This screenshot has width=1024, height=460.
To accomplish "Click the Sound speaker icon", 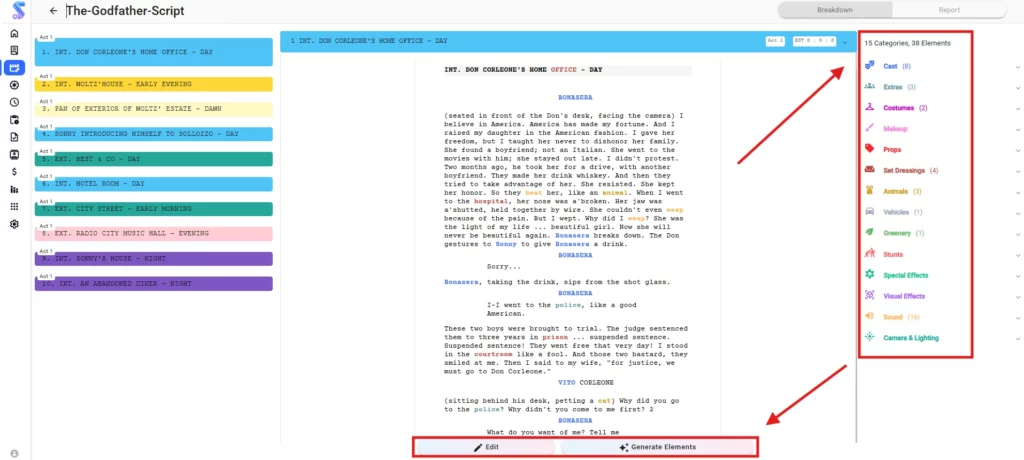I will point(869,316).
